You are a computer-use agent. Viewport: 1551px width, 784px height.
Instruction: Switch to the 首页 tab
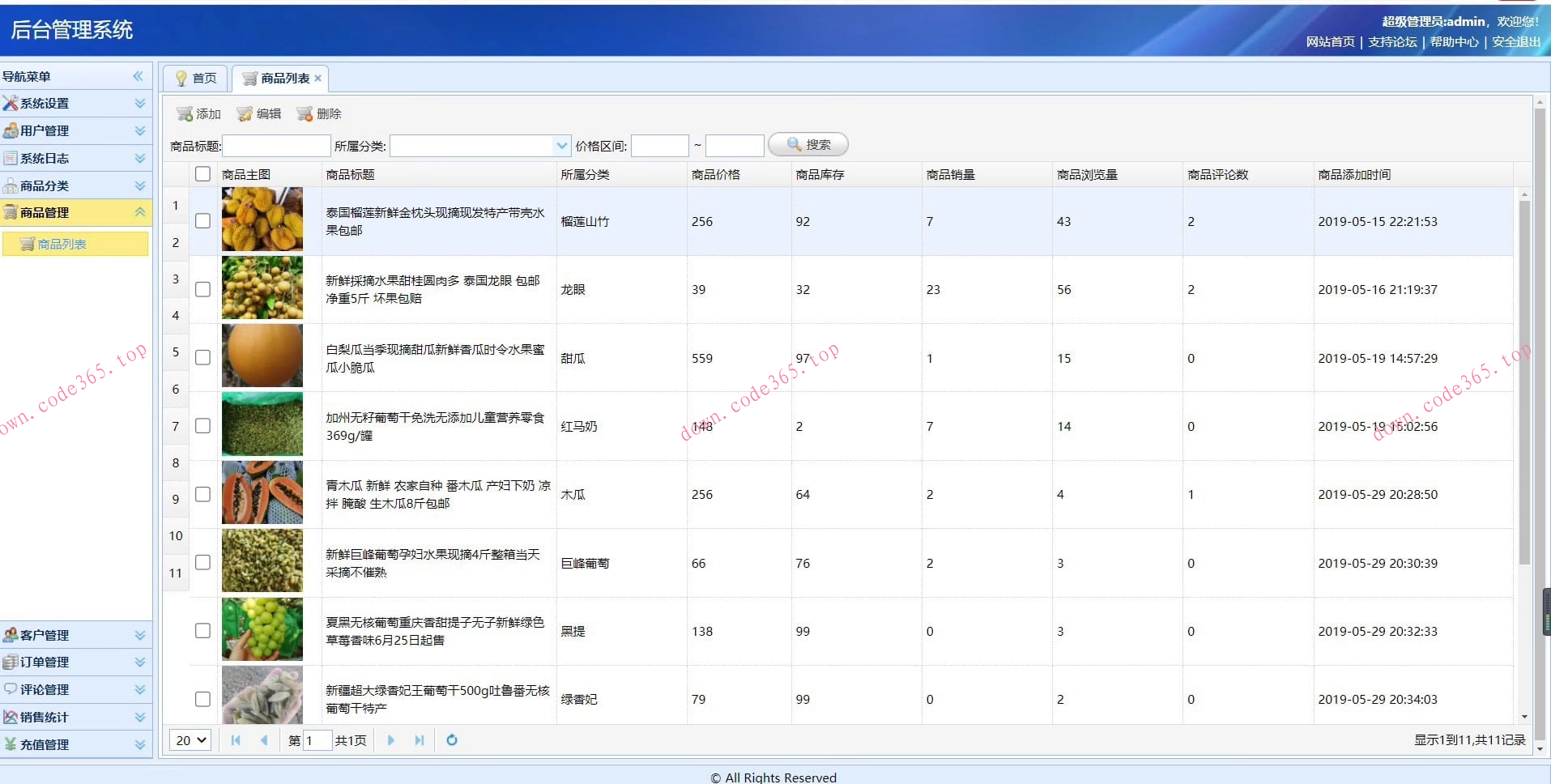[x=196, y=79]
